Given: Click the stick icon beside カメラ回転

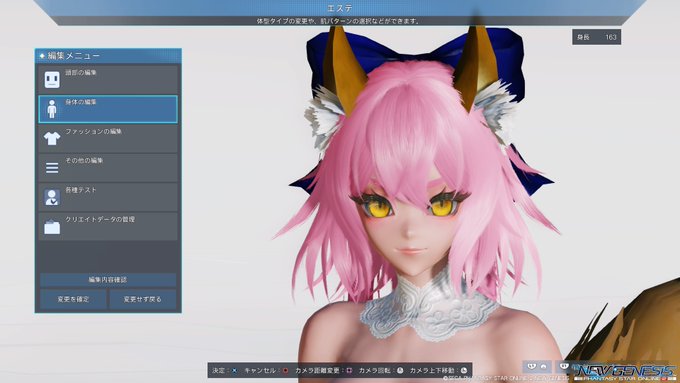Looking at the screenshot, I should 400,371.
